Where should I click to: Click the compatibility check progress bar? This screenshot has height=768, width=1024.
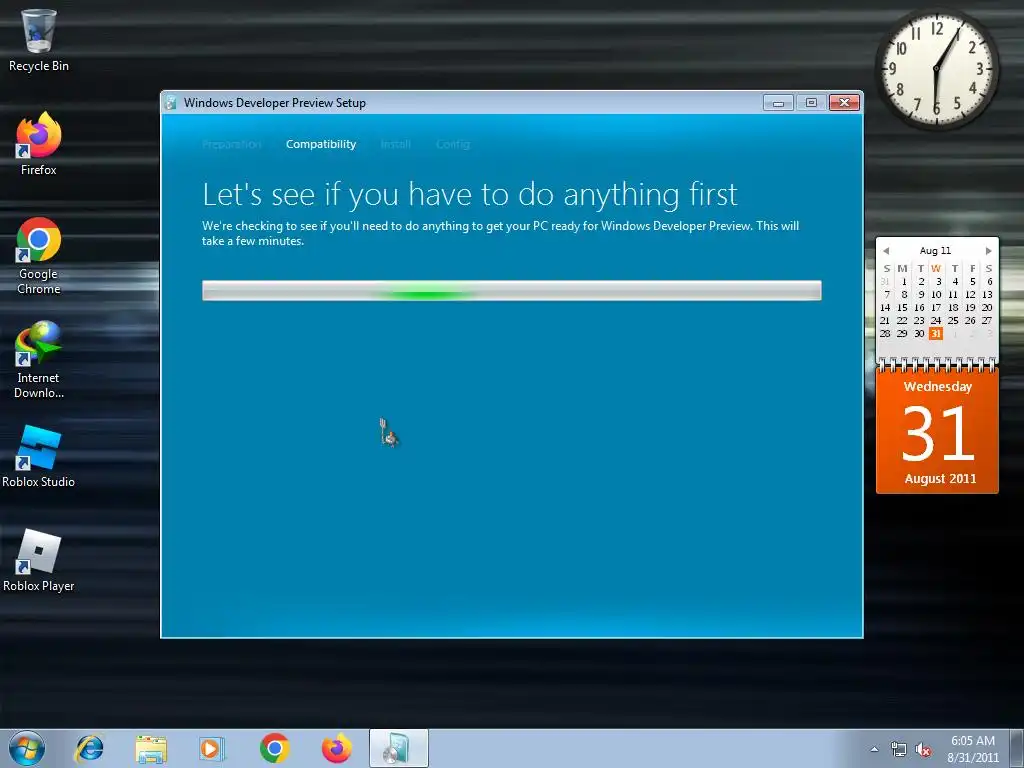click(x=511, y=291)
